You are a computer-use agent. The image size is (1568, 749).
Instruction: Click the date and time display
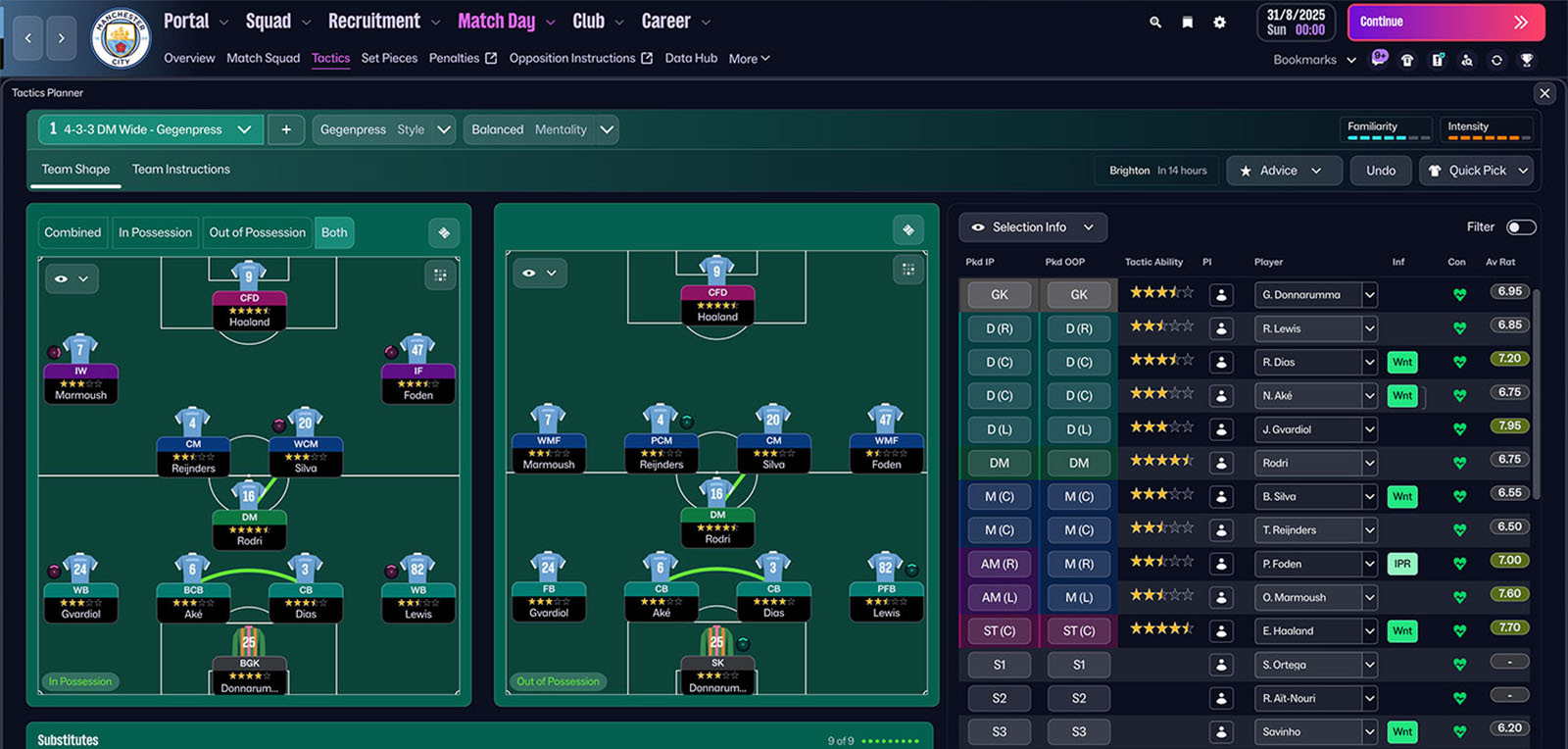(x=1296, y=22)
